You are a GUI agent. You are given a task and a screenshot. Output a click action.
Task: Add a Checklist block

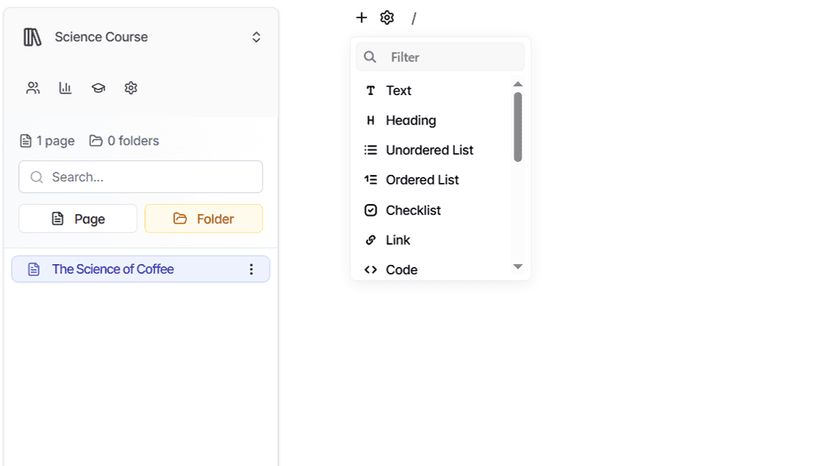412,210
